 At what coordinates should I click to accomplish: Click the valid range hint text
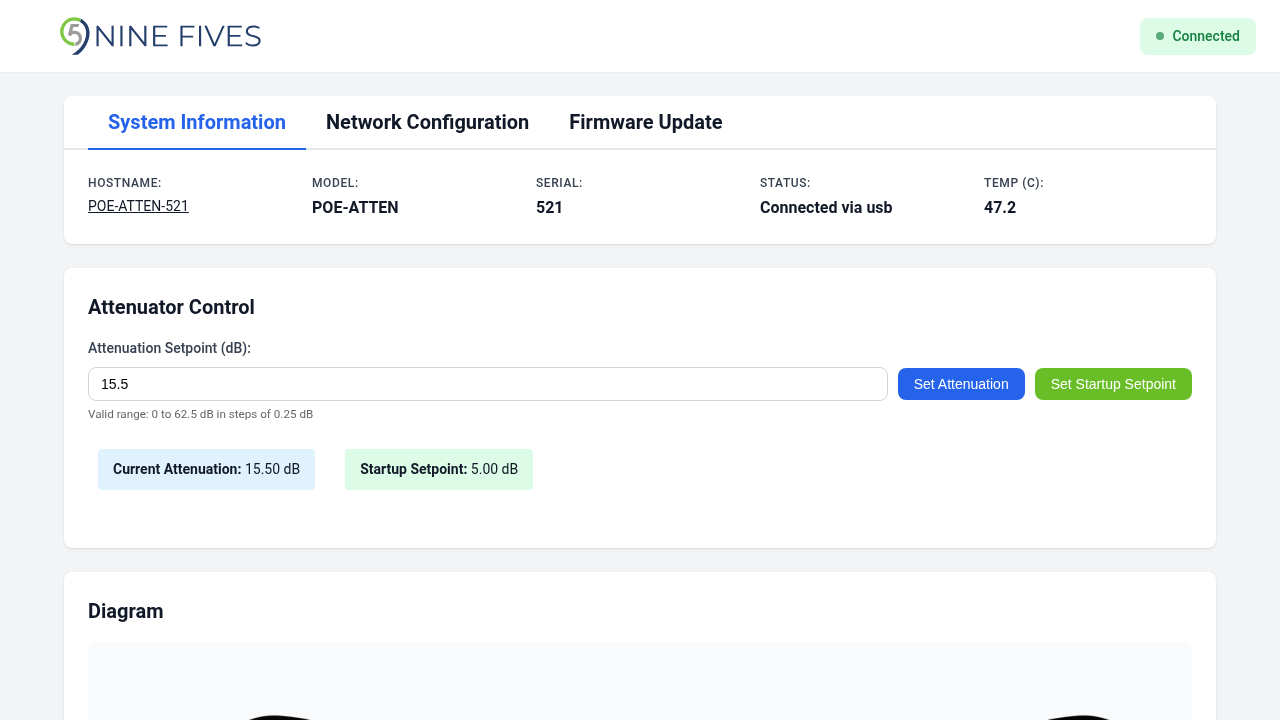tap(200, 414)
